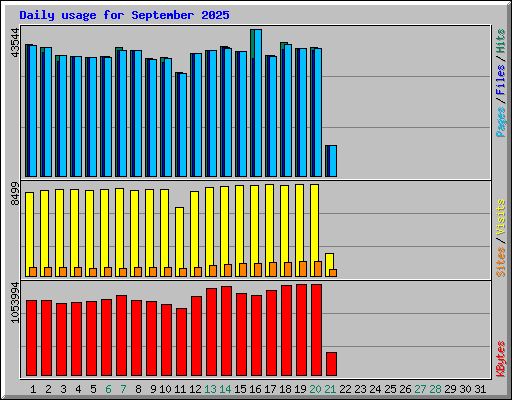Viewport: 512px width, 400px height.
Task: Click green day 27 on the x-axis
Action: (x=420, y=389)
